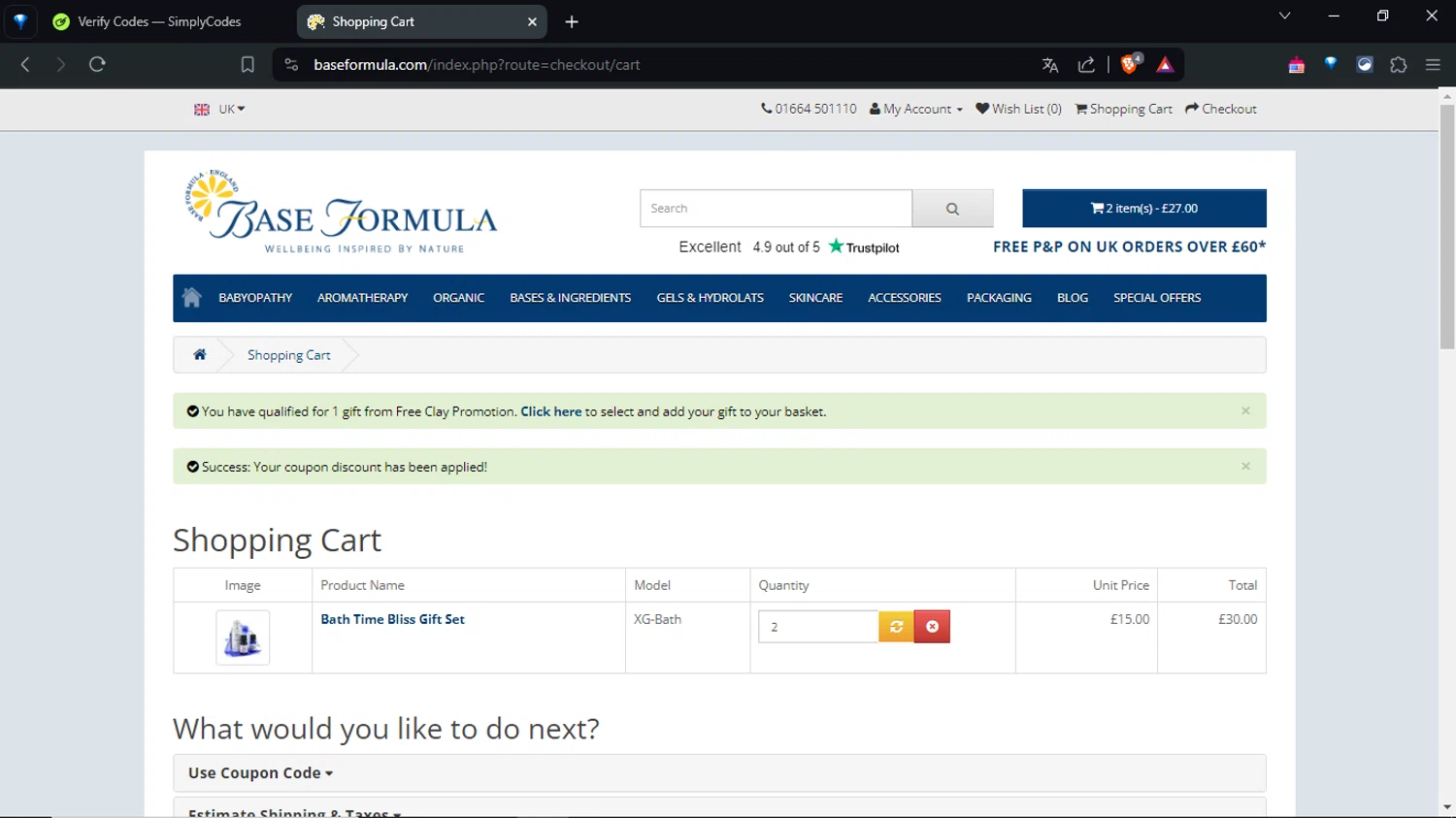Click here to select free gift

tap(551, 411)
